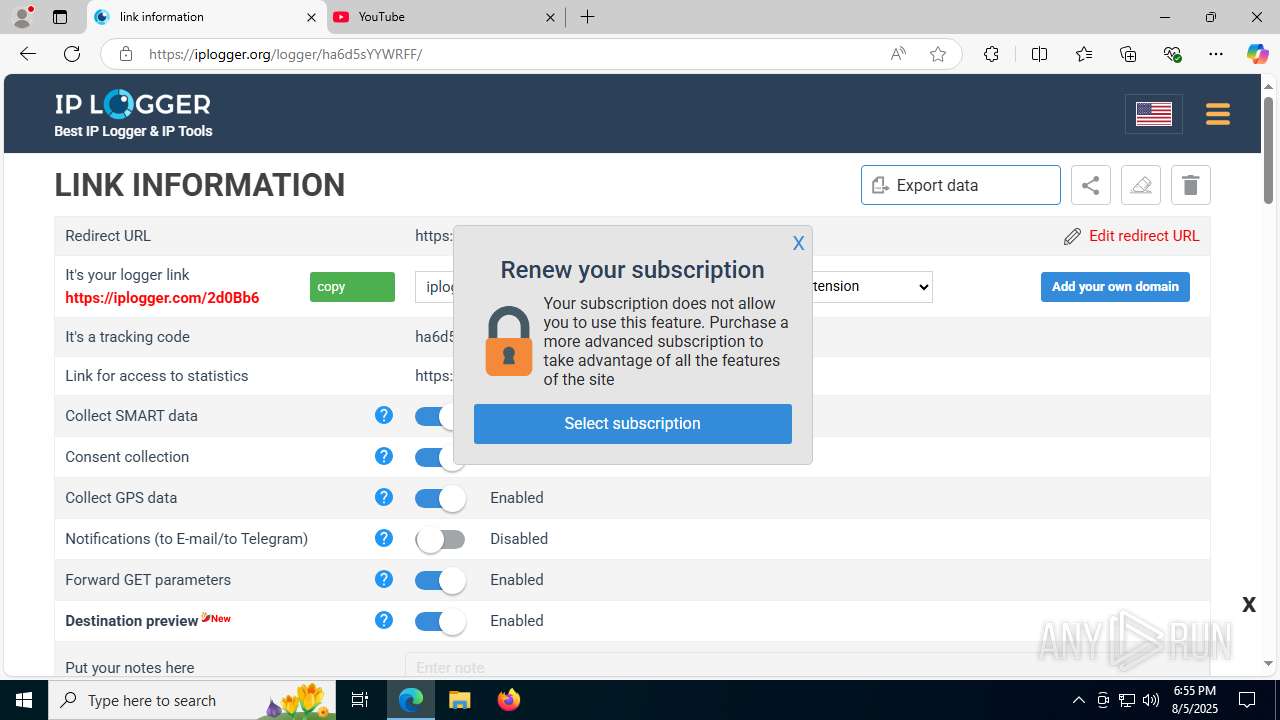
Task: Open the notifications center icon
Action: [x=1247, y=700]
